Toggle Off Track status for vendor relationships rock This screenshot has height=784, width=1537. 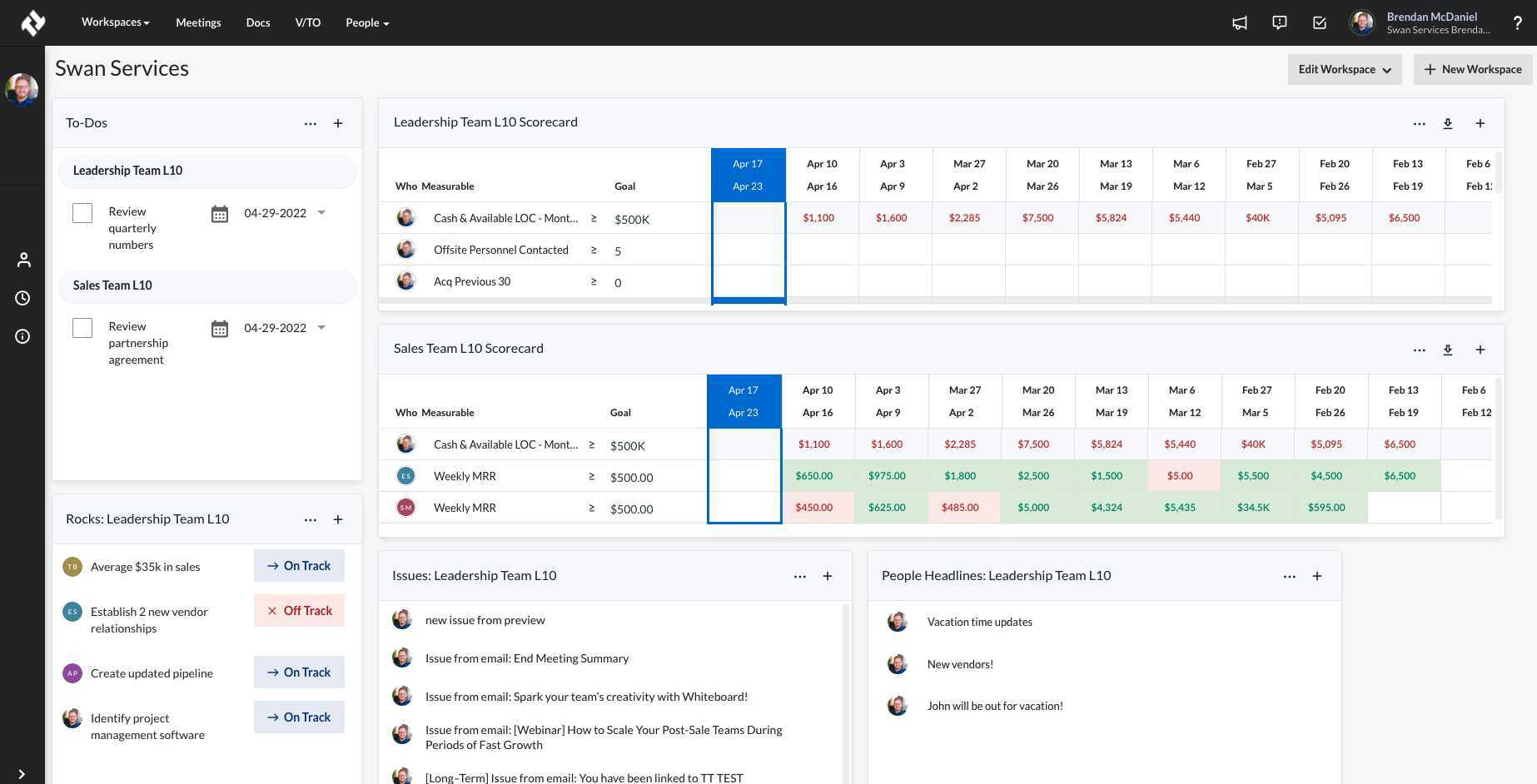[x=299, y=611]
